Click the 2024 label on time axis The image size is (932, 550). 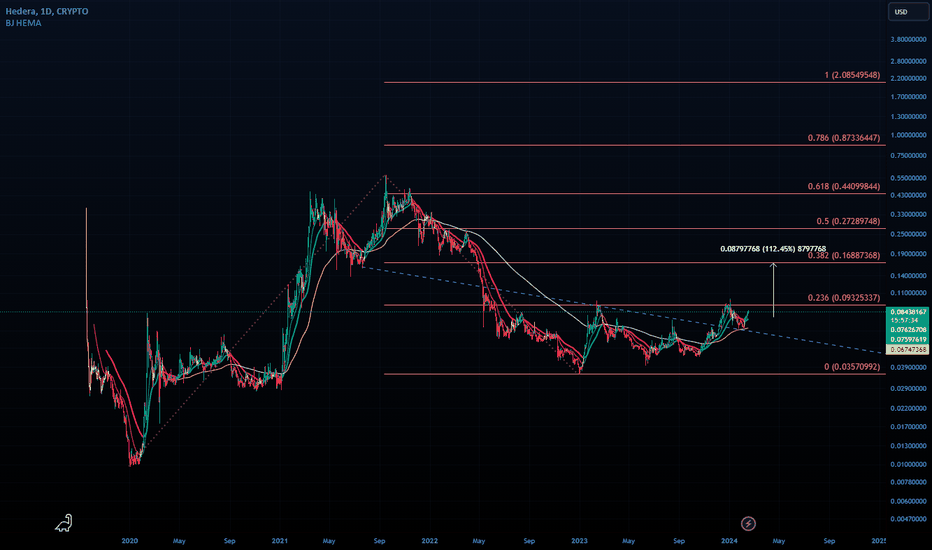tap(729, 541)
